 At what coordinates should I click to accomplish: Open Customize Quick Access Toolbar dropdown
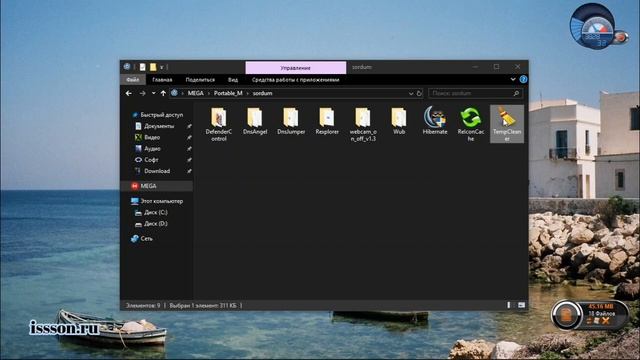tap(162, 67)
